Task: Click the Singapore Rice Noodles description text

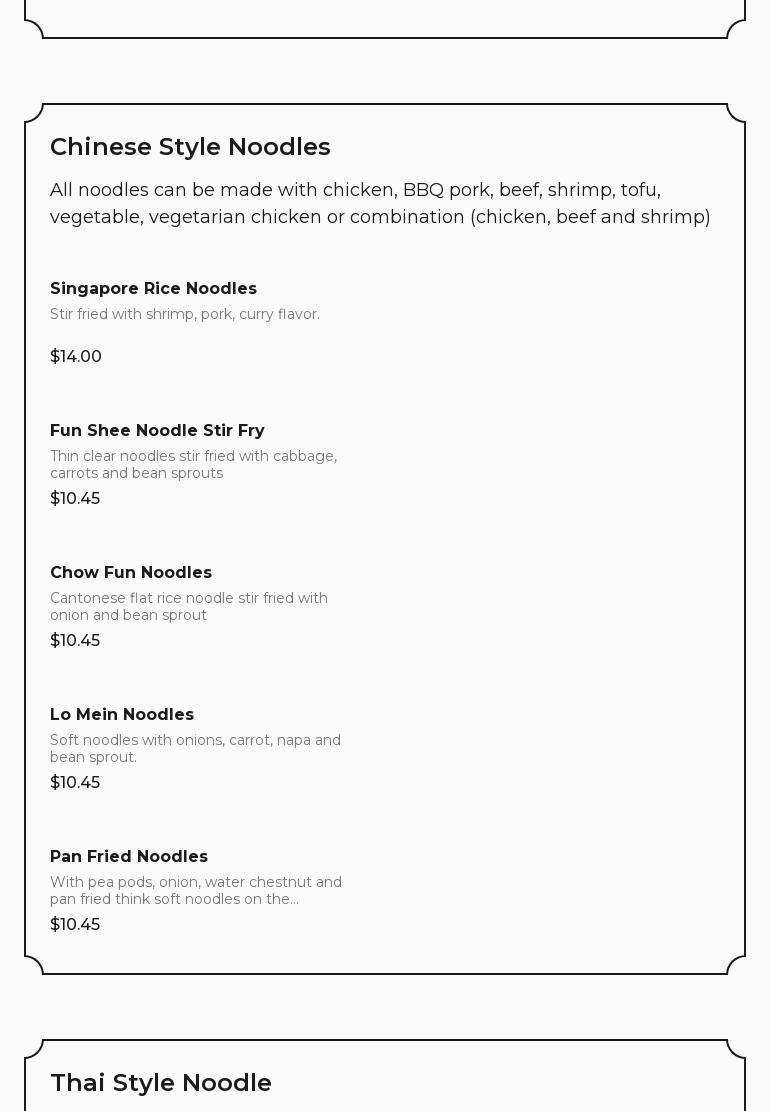Action: 185,314
